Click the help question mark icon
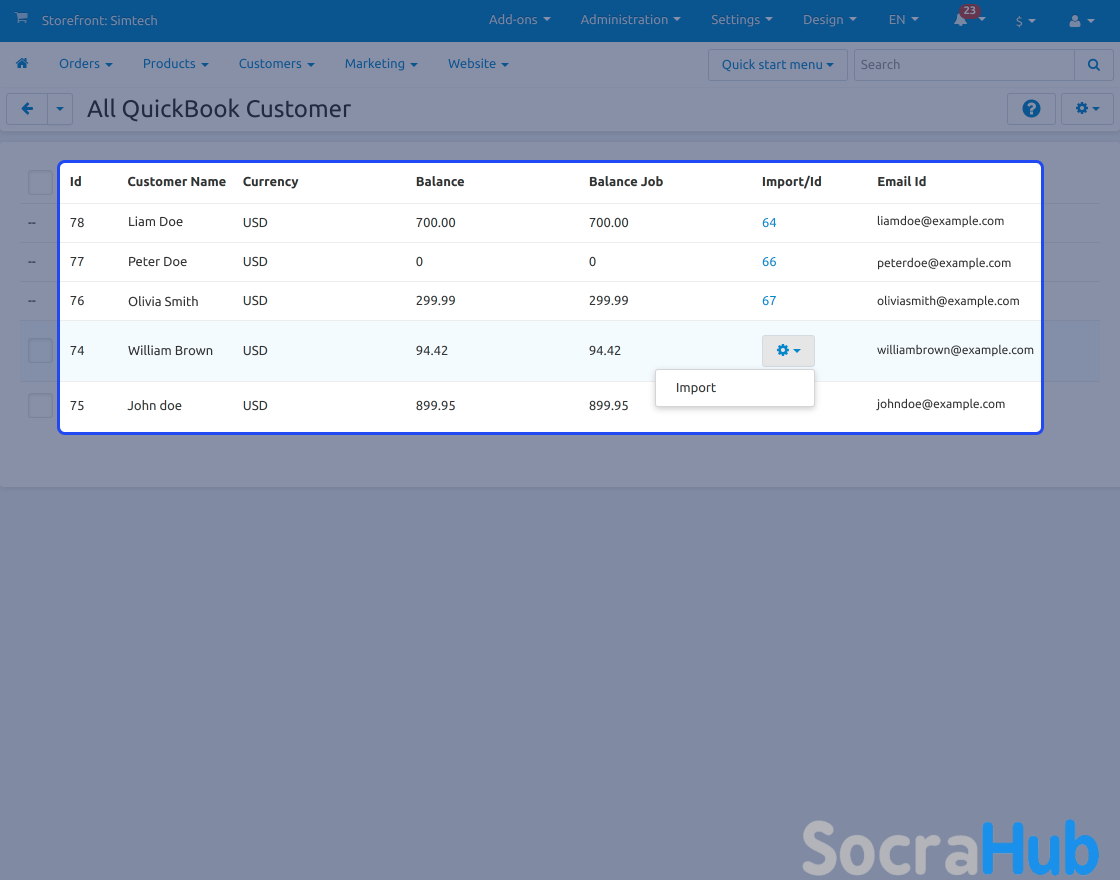 point(1031,109)
